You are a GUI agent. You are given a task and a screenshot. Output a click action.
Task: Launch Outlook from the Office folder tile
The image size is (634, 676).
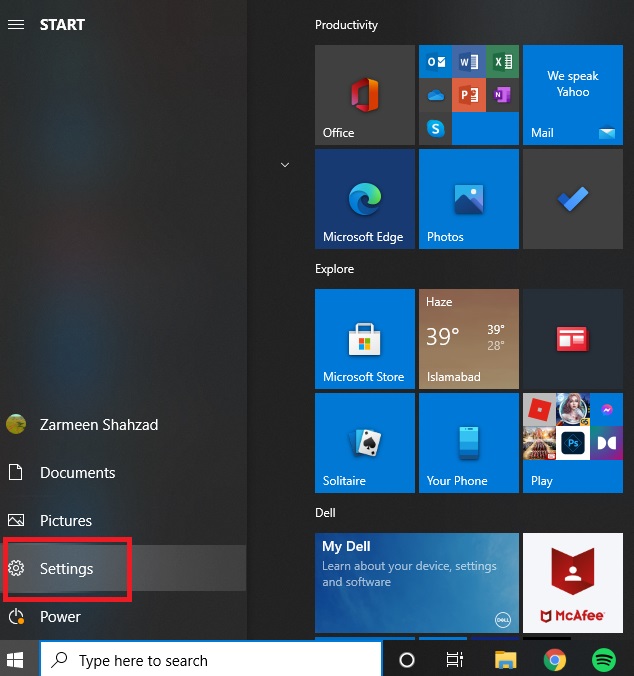435,62
